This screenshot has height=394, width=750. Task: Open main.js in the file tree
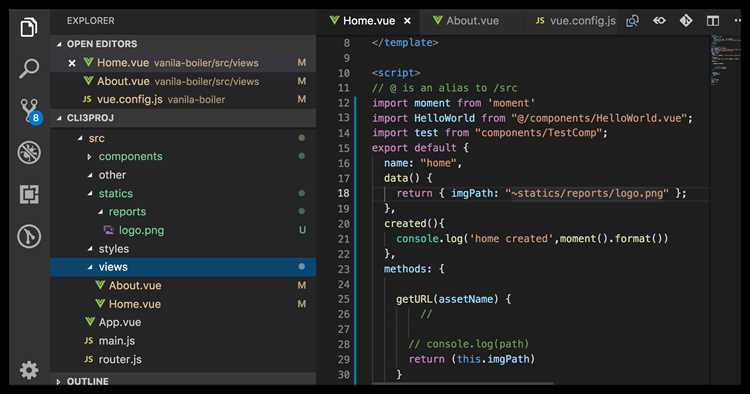[183, 341]
